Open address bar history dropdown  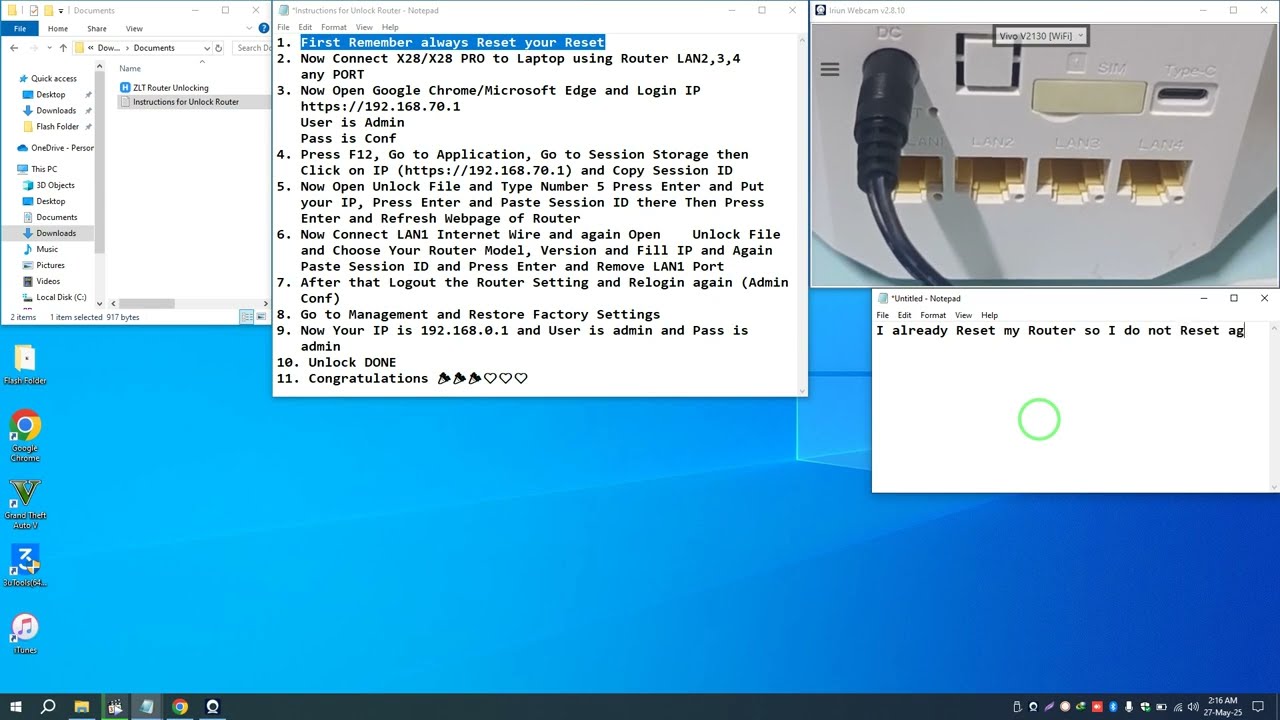207,48
